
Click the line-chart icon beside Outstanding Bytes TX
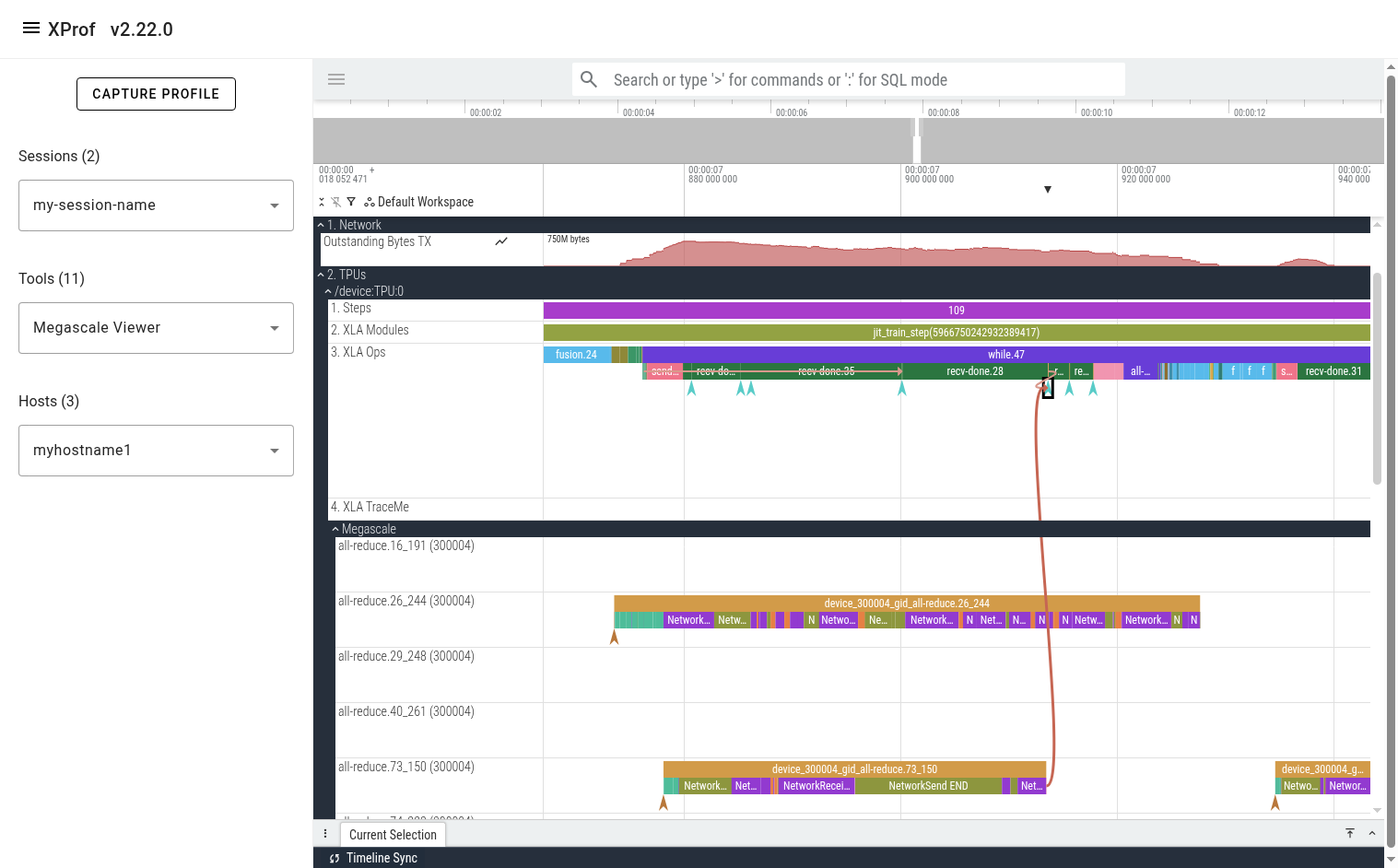coord(501,240)
